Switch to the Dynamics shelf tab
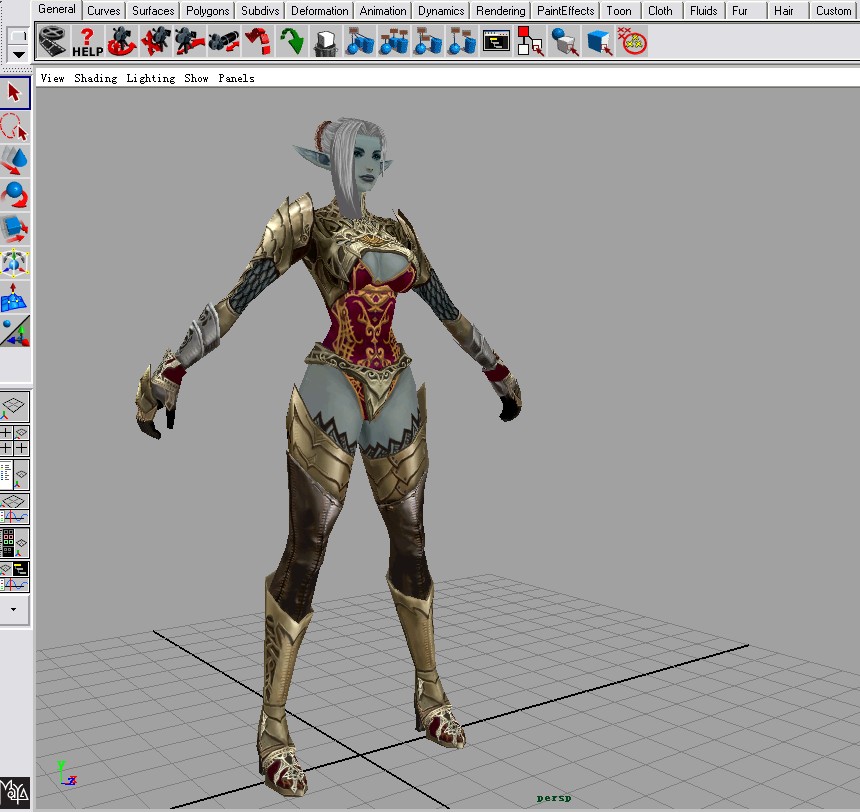Viewport: 860px width, 812px height. [x=441, y=10]
